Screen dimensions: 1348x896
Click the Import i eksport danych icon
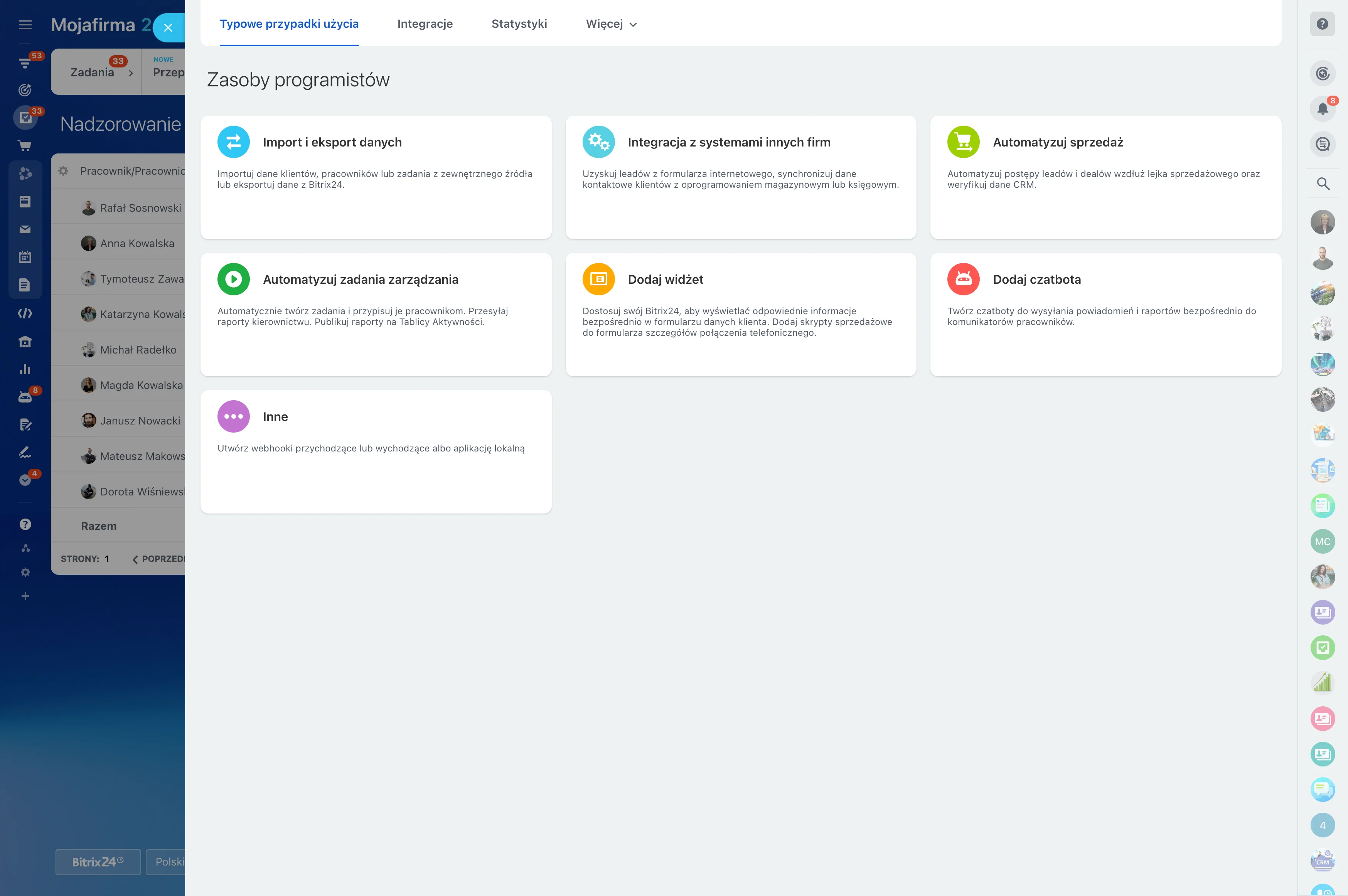(233, 142)
